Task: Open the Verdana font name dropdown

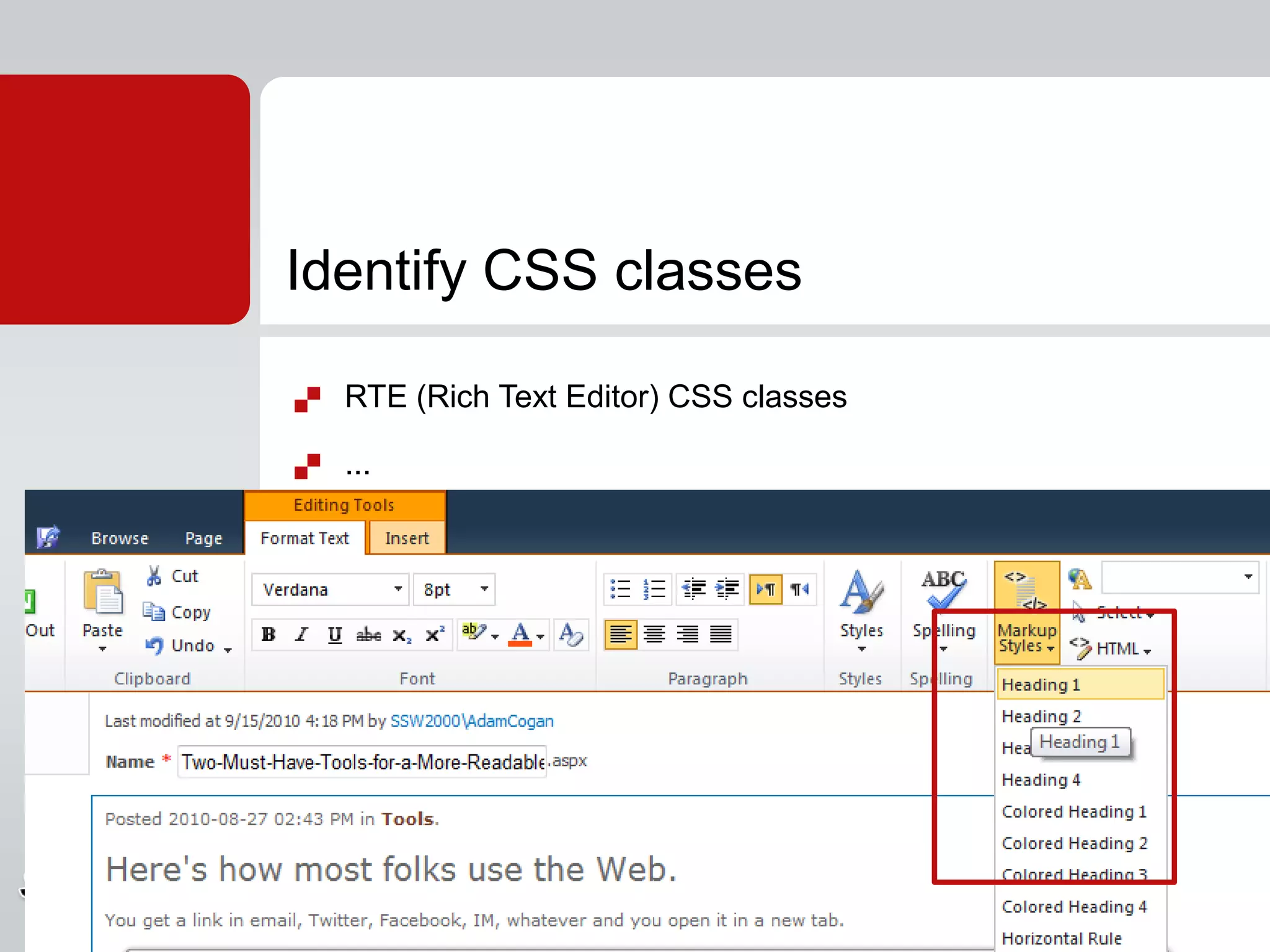Action: pos(398,589)
